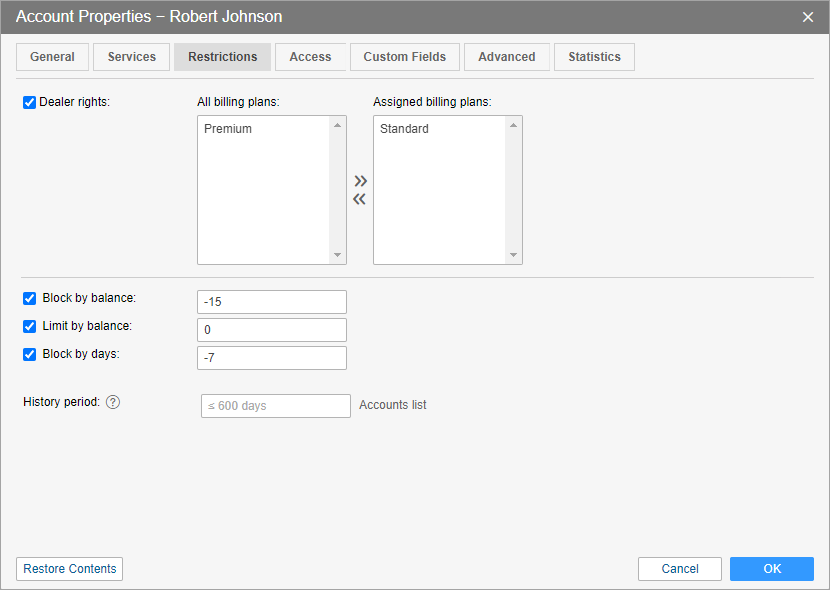Select Premium in All billing plans
This screenshot has height=590, width=830.
228,129
